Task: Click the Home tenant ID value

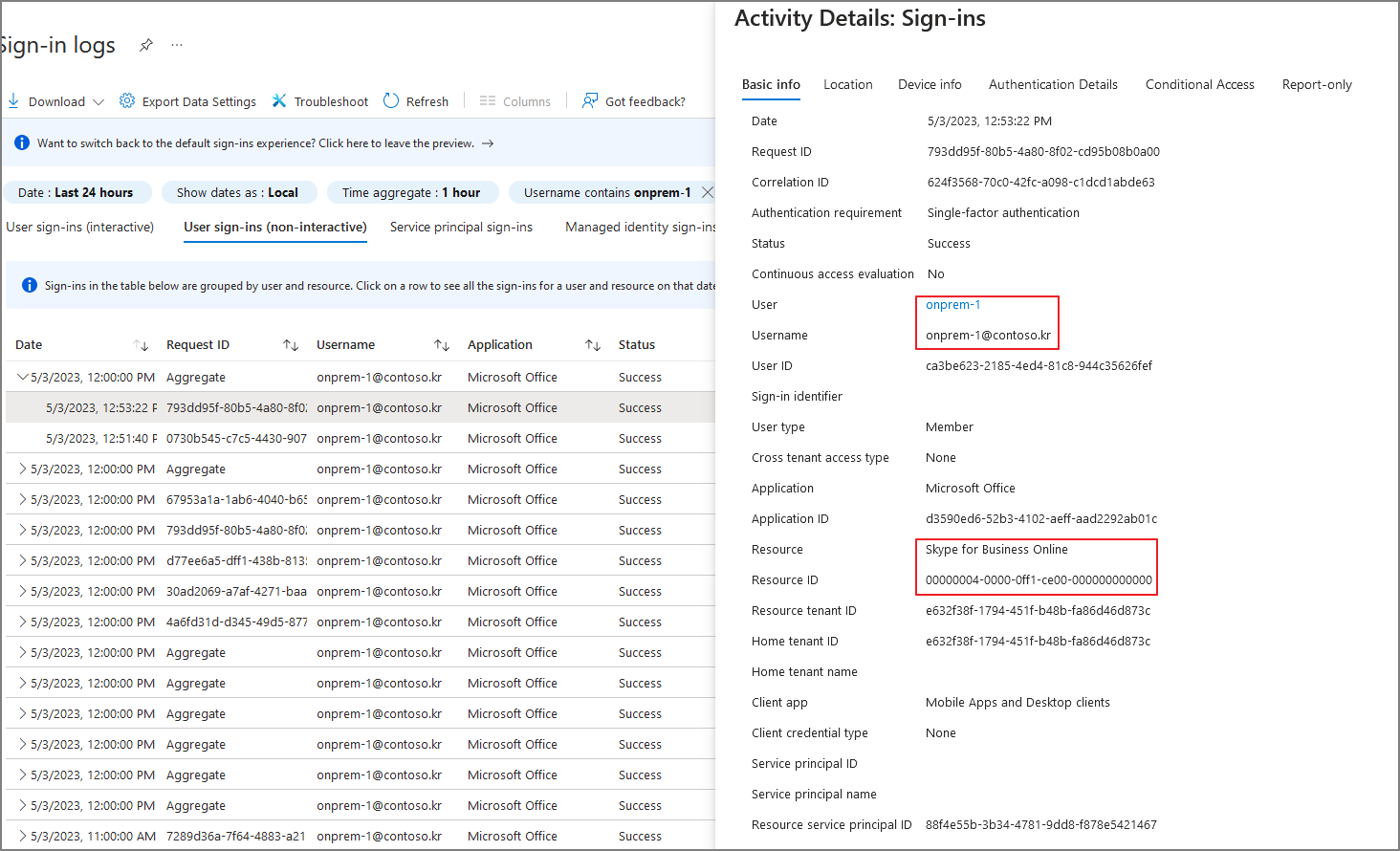Action: point(1038,642)
